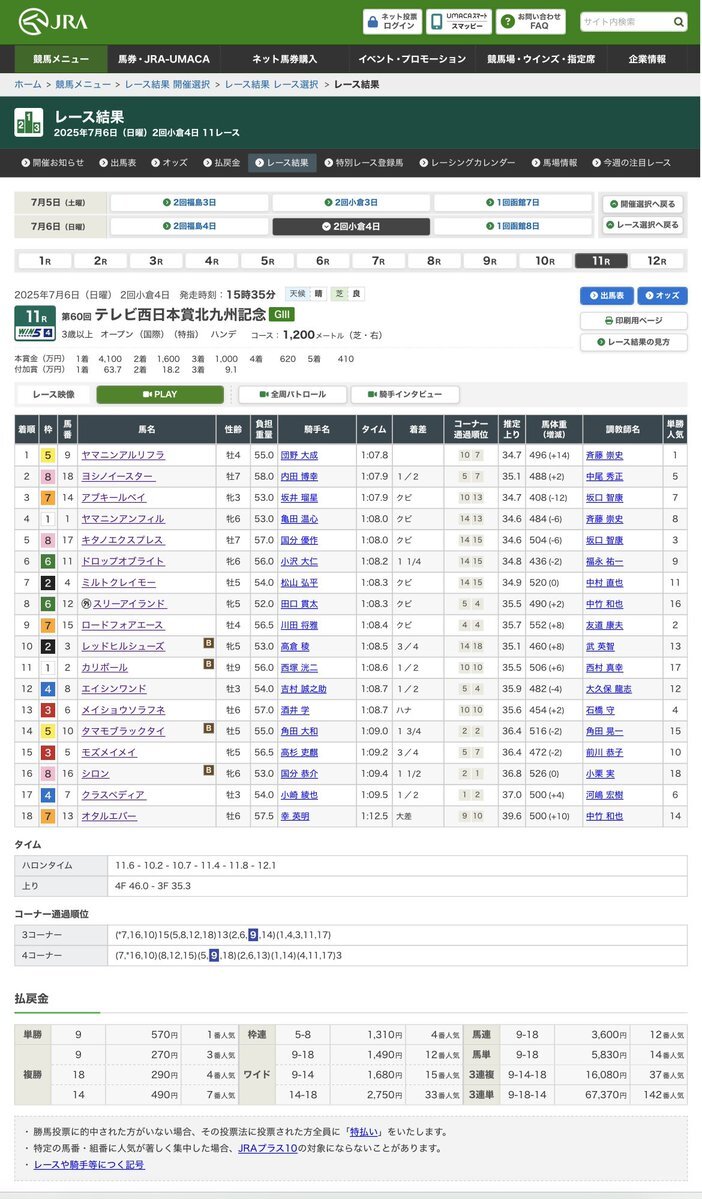The image size is (702, 1199).
Task: Go to レース結果 レース選択 breadcrumb
Action: point(271,84)
